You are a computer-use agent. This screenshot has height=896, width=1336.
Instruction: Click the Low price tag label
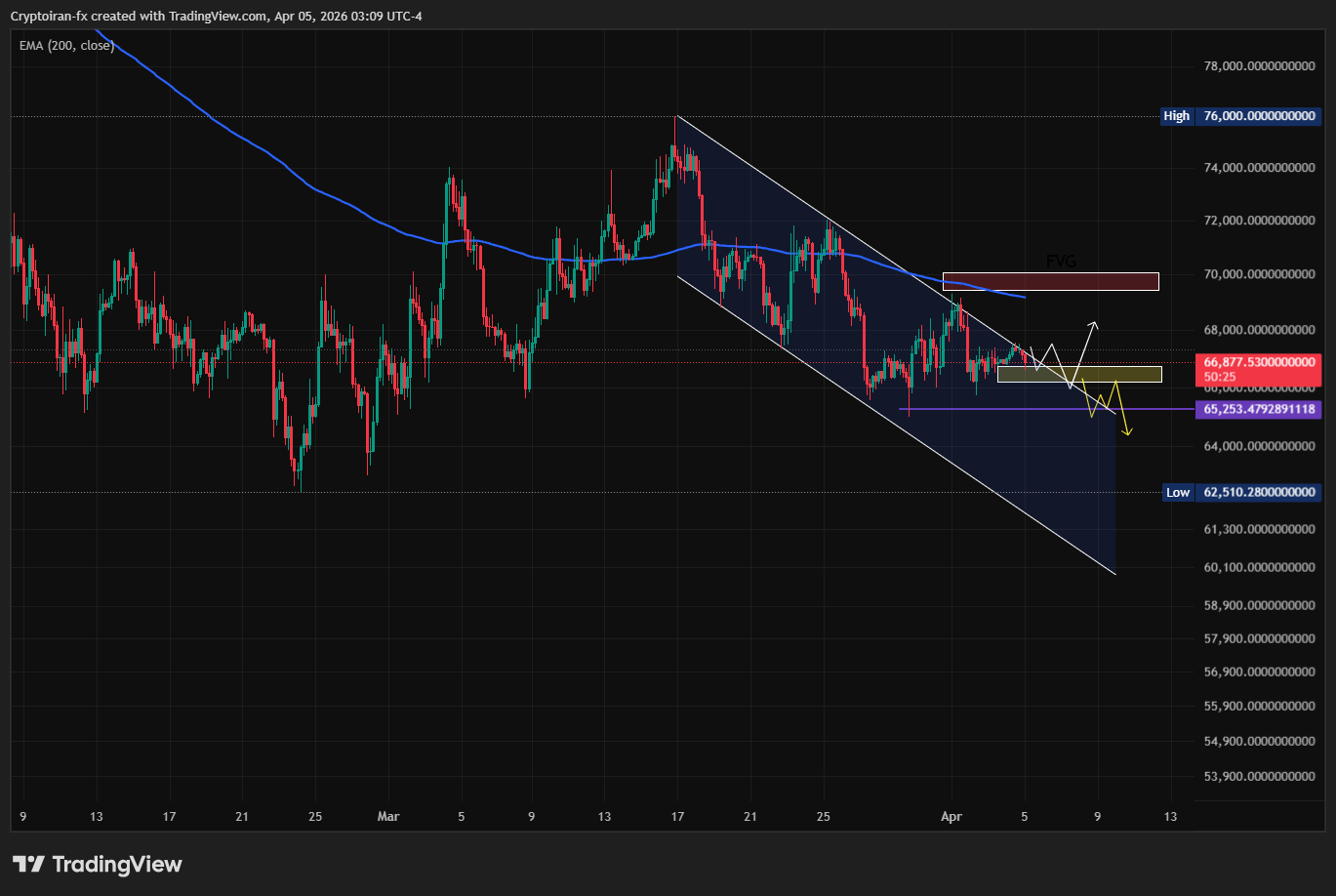tap(1178, 492)
